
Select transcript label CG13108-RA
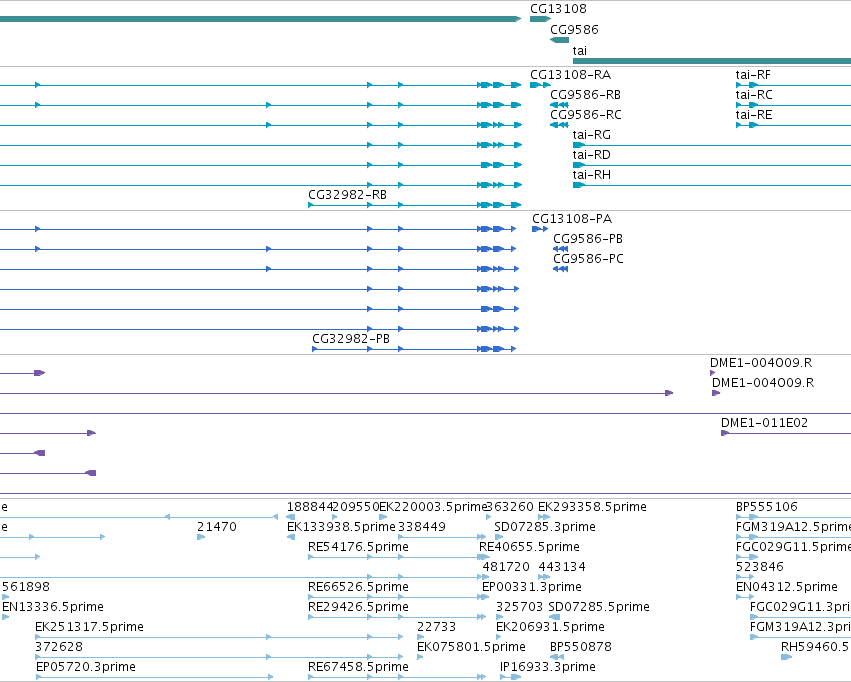click(x=570, y=74)
